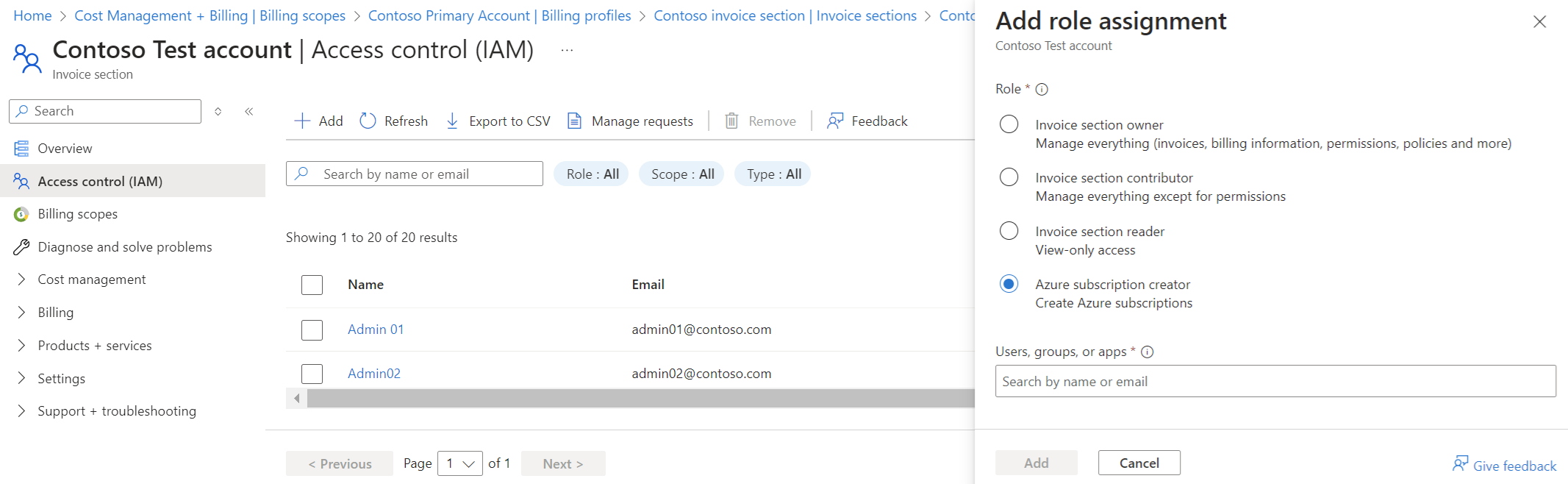Click the Feedback icon in toolbar

[x=835, y=121]
